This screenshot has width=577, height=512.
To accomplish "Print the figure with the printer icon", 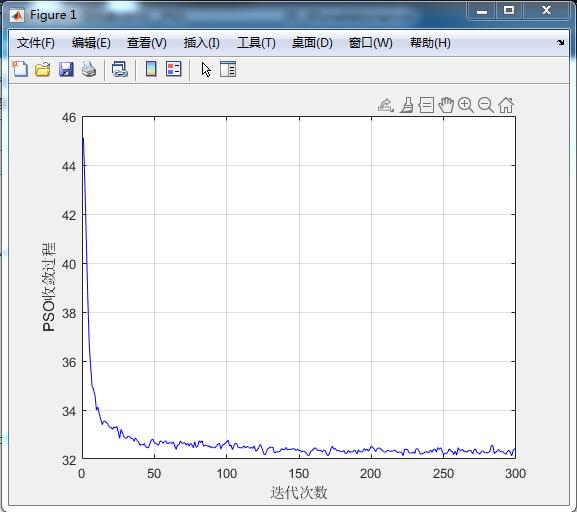I will pyautogui.click(x=89, y=69).
